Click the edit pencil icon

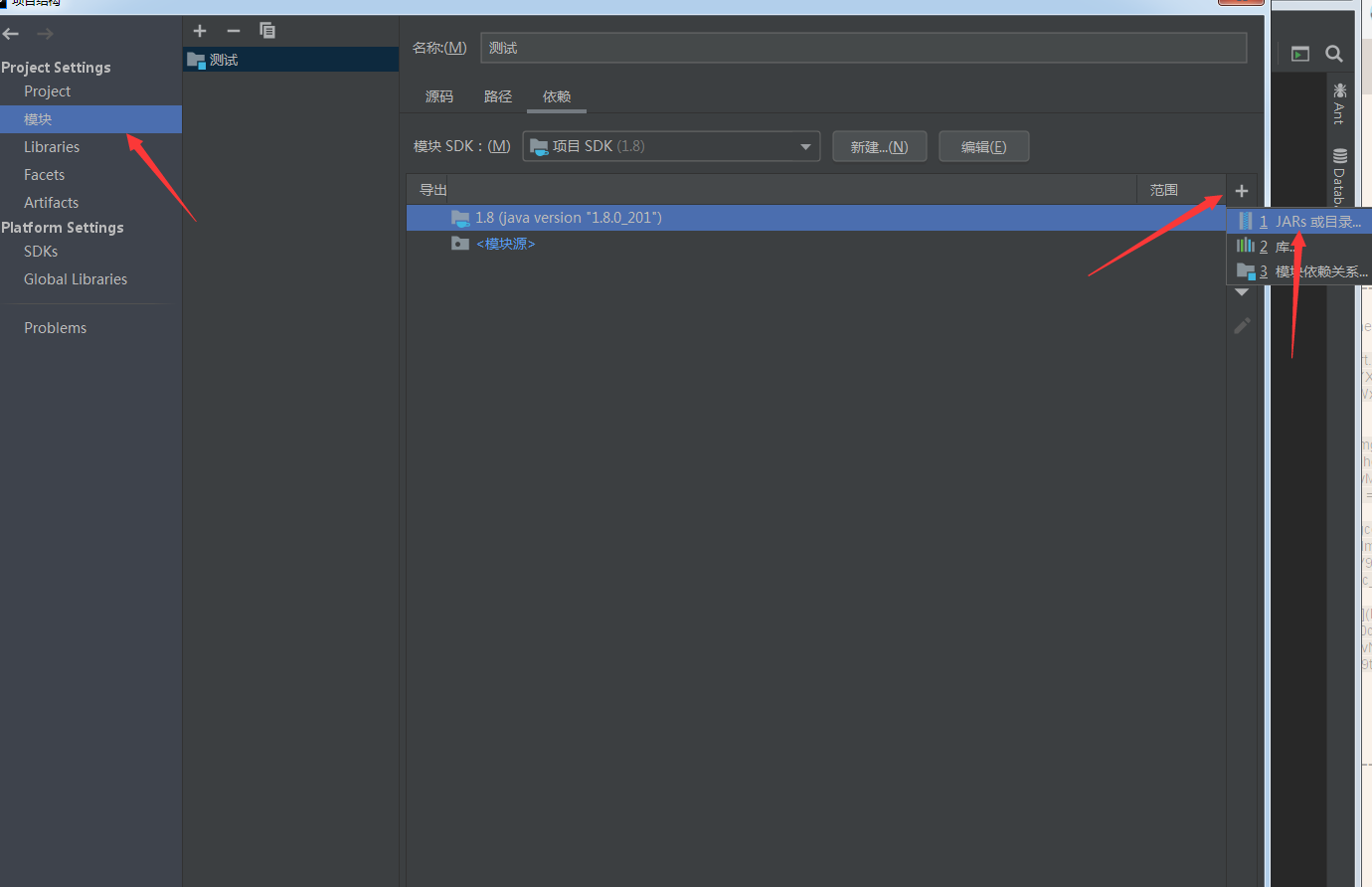pyautogui.click(x=1242, y=325)
